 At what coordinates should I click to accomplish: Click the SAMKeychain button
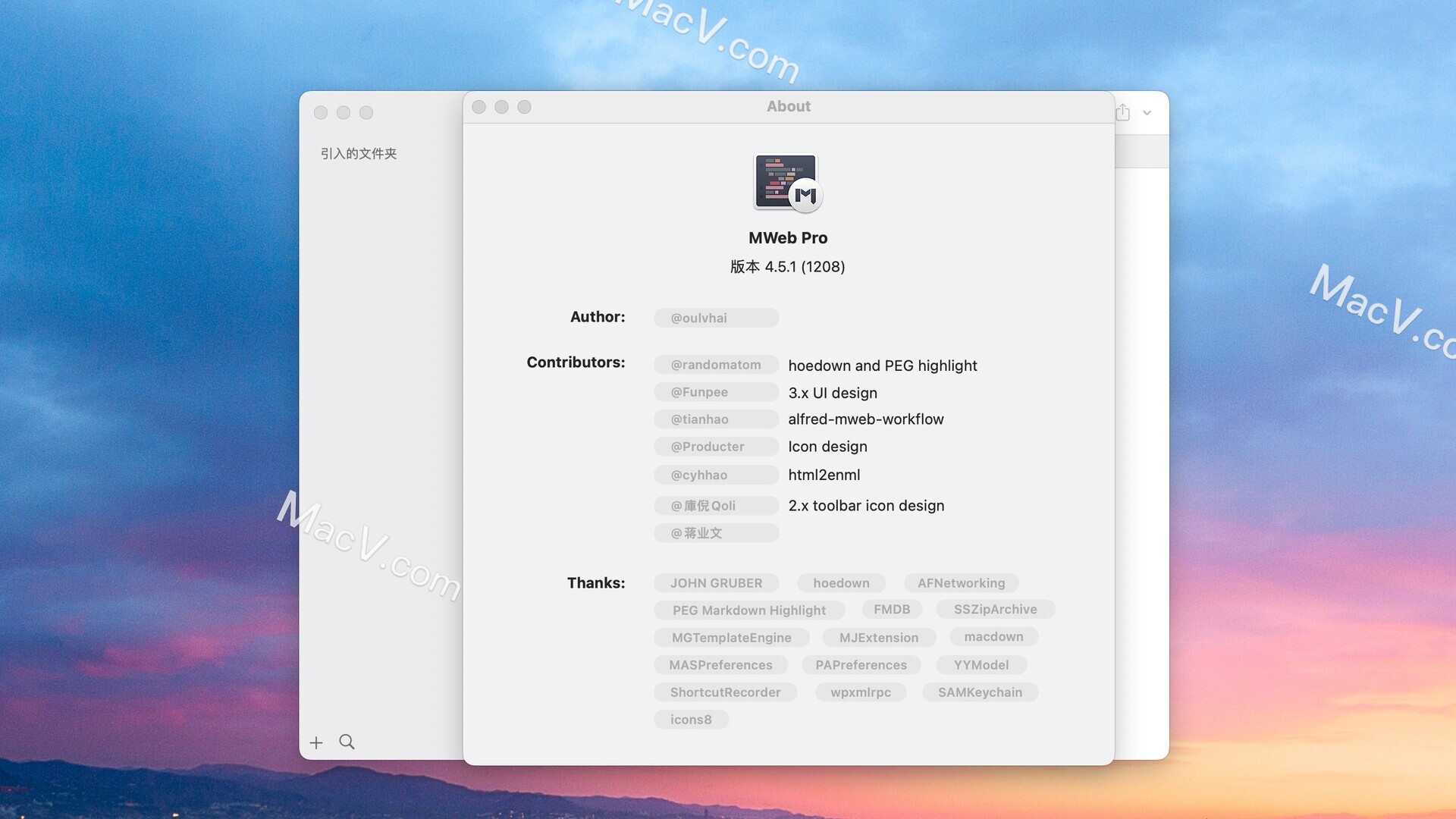click(x=980, y=692)
